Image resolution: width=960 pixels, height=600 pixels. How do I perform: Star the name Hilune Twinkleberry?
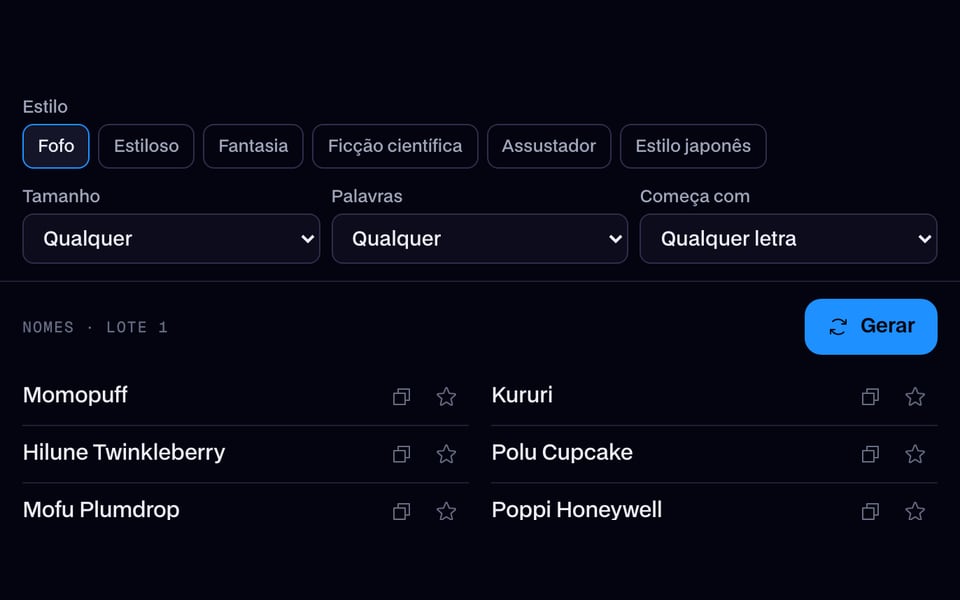click(446, 454)
